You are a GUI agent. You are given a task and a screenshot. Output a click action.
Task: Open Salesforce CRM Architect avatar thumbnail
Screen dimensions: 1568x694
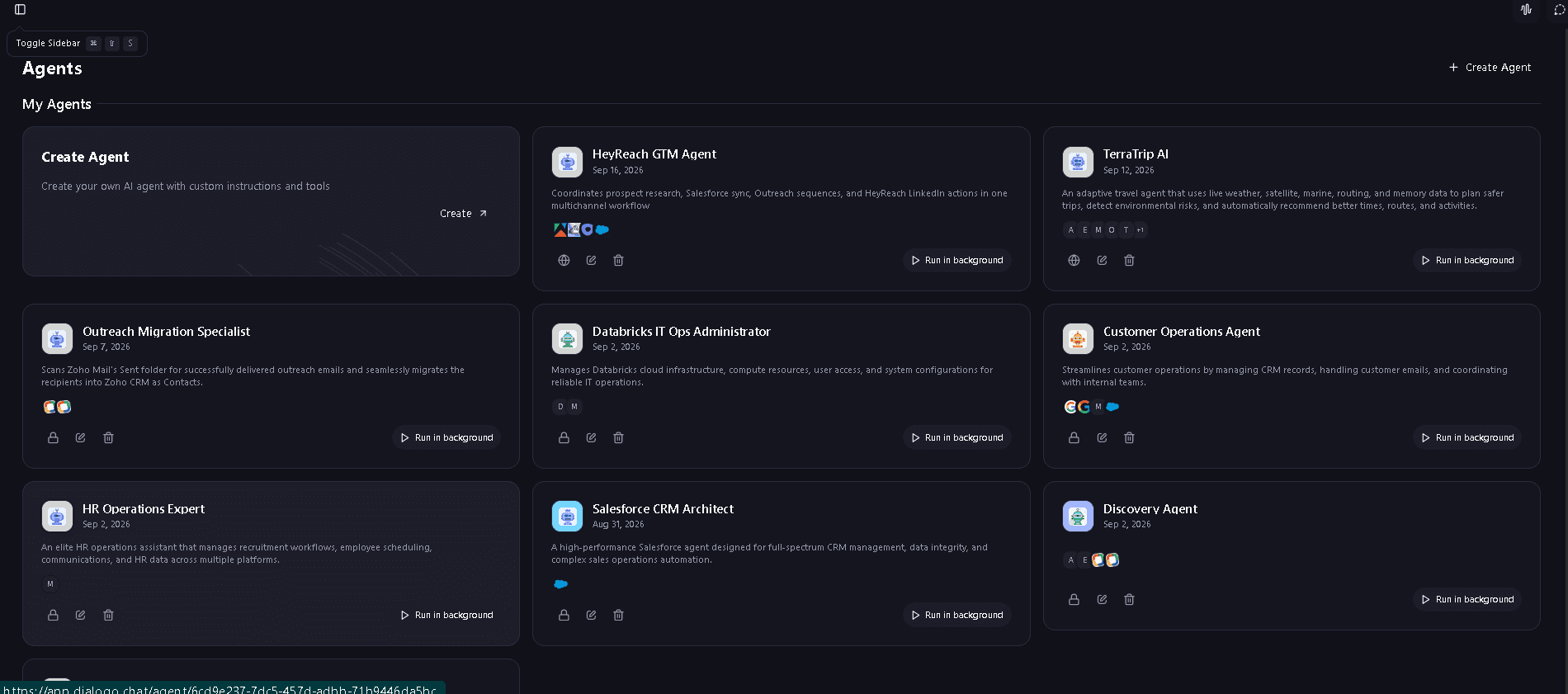(x=567, y=517)
